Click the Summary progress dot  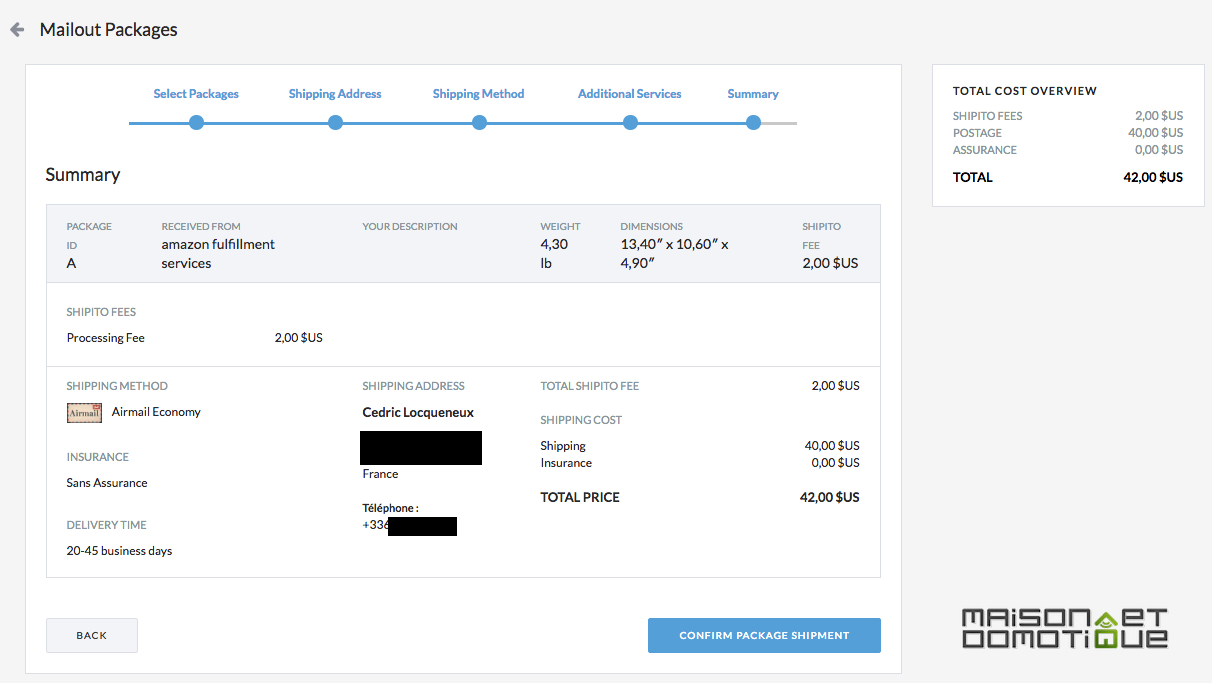click(x=753, y=123)
